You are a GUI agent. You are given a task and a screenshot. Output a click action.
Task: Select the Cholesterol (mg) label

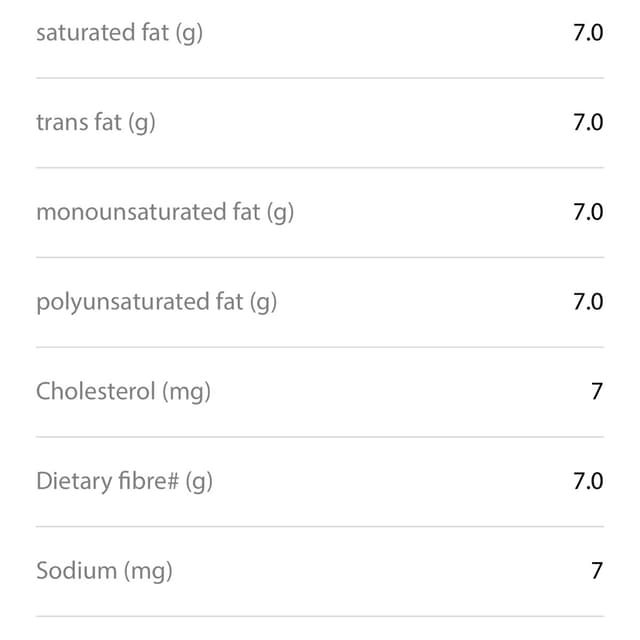123,392
